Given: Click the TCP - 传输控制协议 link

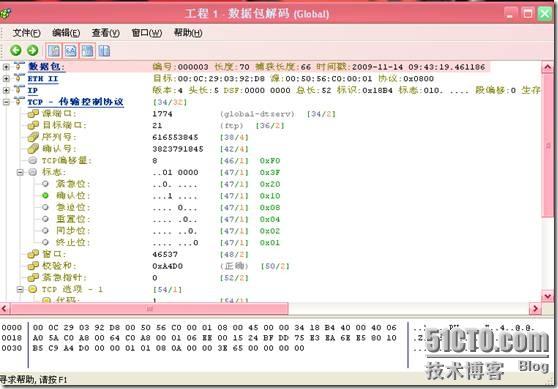Looking at the screenshot, I should pyautogui.click(x=75, y=102).
